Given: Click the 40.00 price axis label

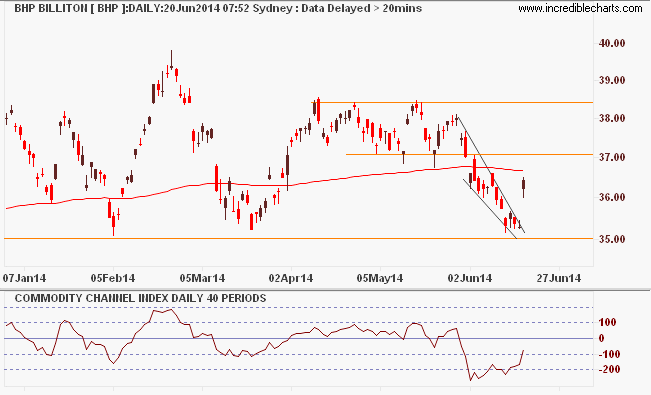Looking at the screenshot, I should tap(612, 43).
